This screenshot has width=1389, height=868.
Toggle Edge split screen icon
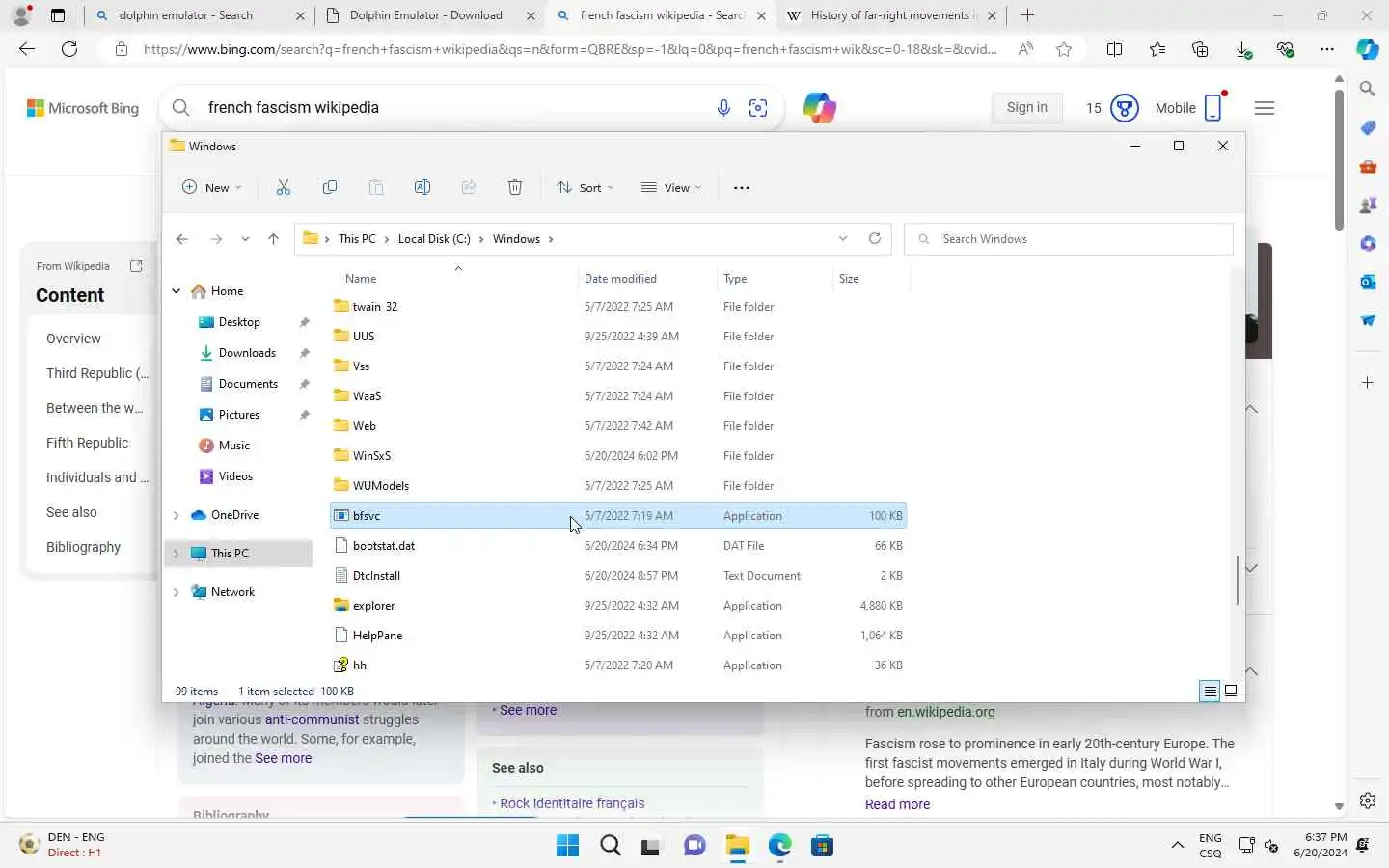click(1114, 49)
